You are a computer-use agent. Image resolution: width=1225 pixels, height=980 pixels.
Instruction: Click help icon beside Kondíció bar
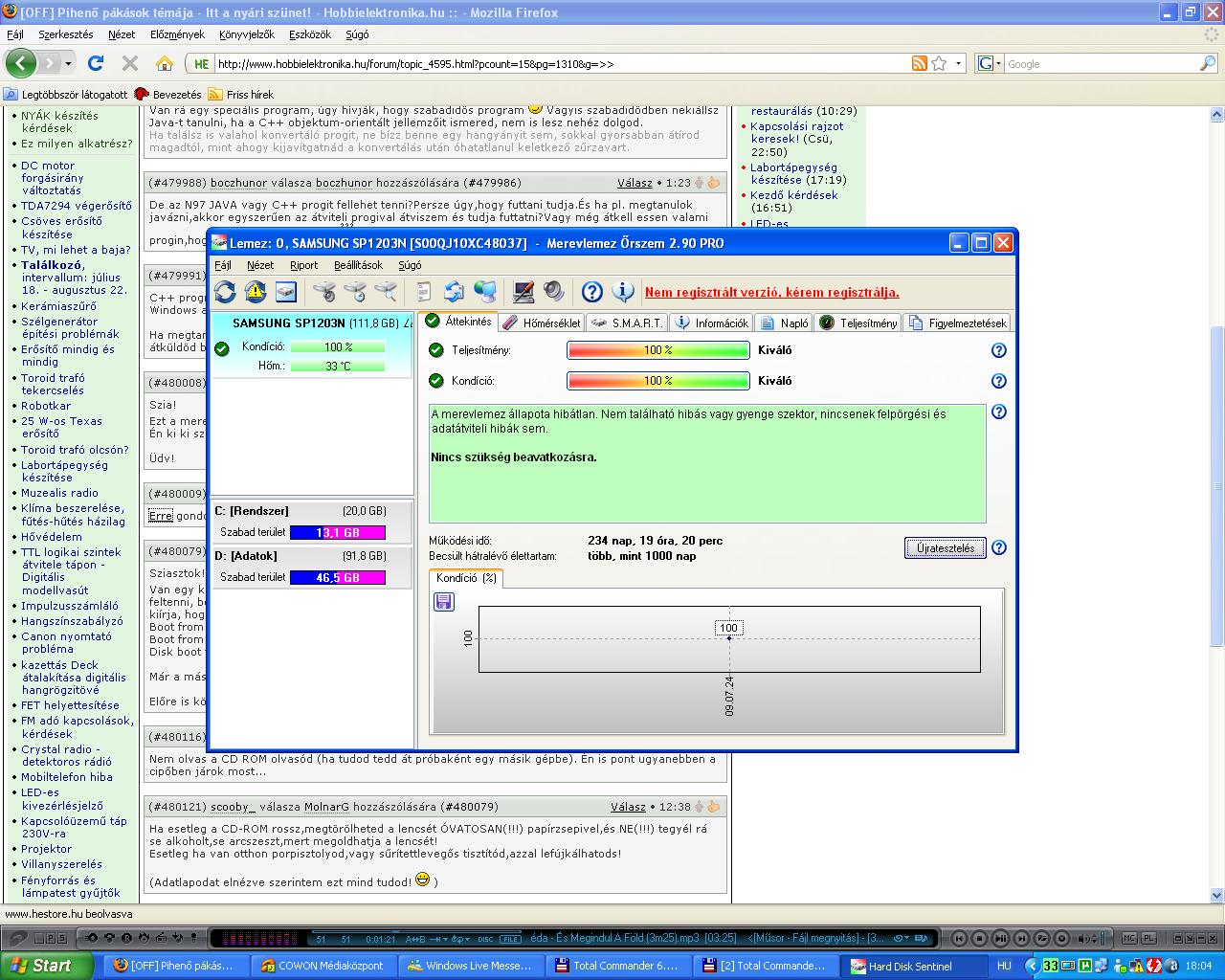tap(999, 381)
